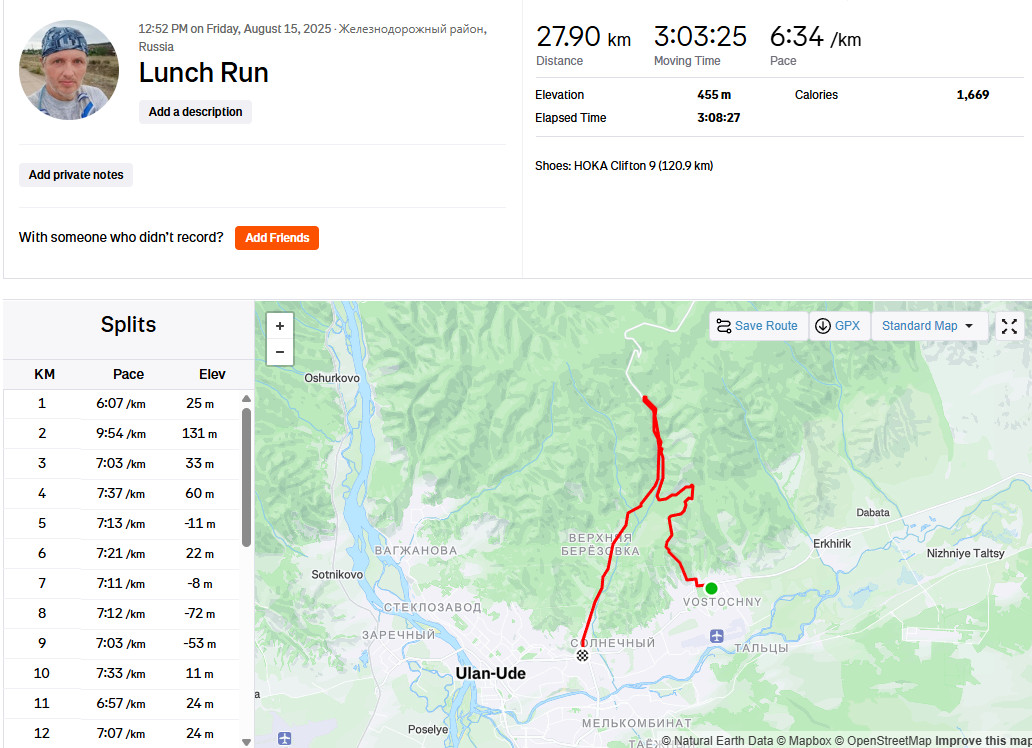Zoom out on the map
Screen dimensions: 1032x748
[280, 352]
